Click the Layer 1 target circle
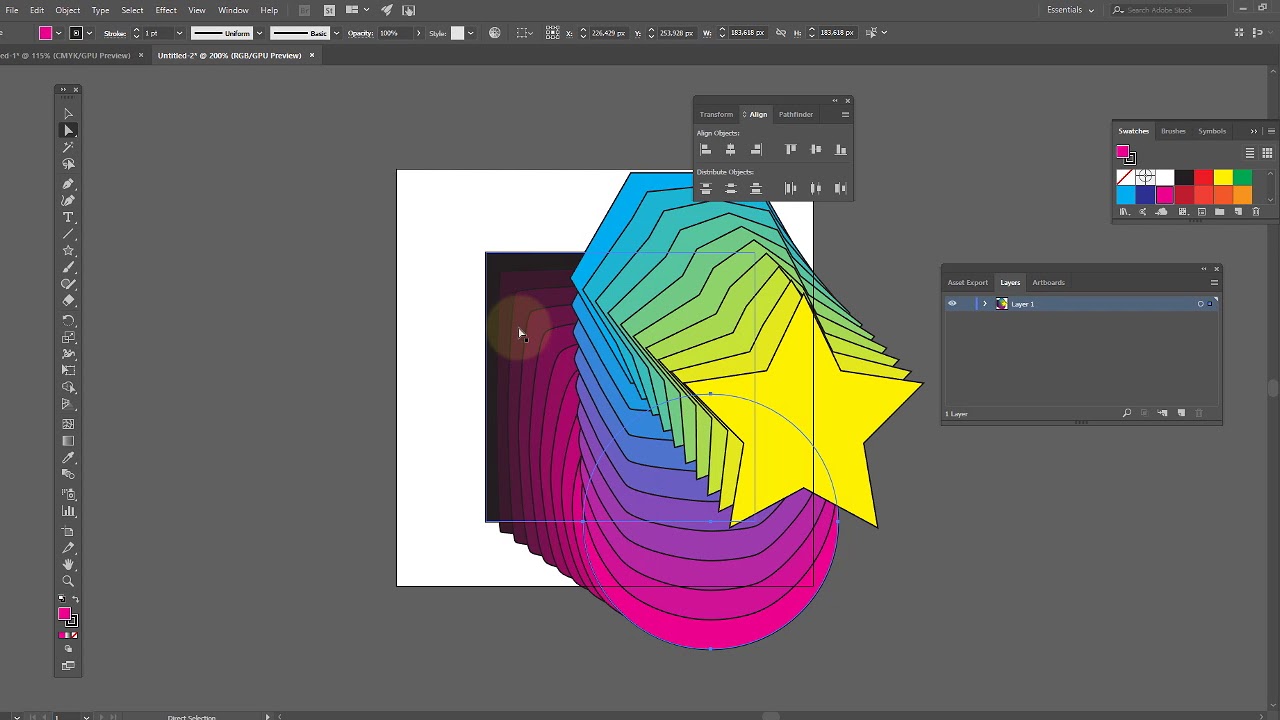 (1201, 304)
